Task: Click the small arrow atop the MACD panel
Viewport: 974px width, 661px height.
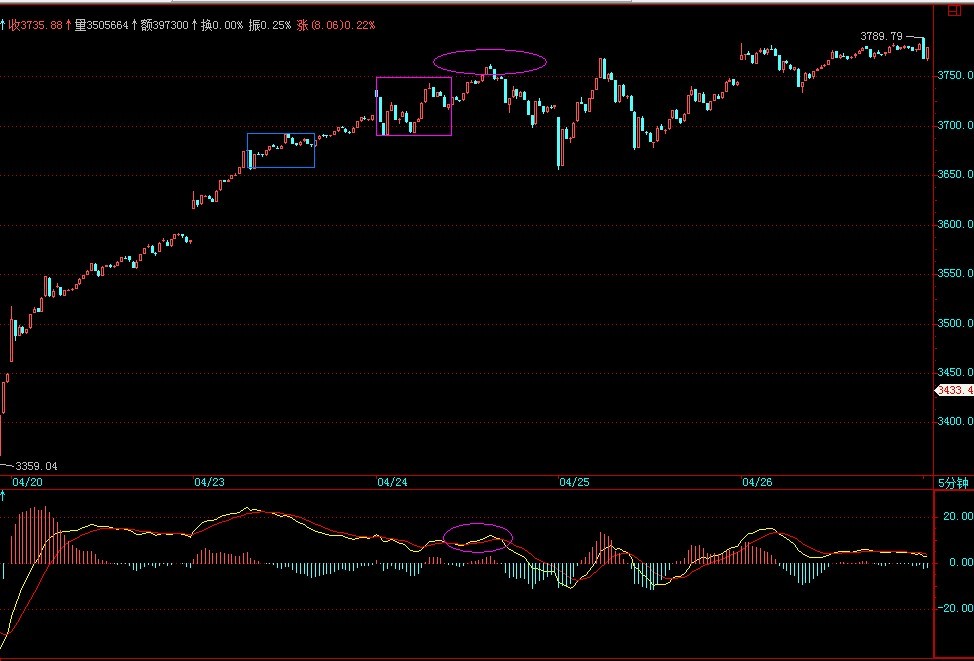Action: (x=4, y=496)
